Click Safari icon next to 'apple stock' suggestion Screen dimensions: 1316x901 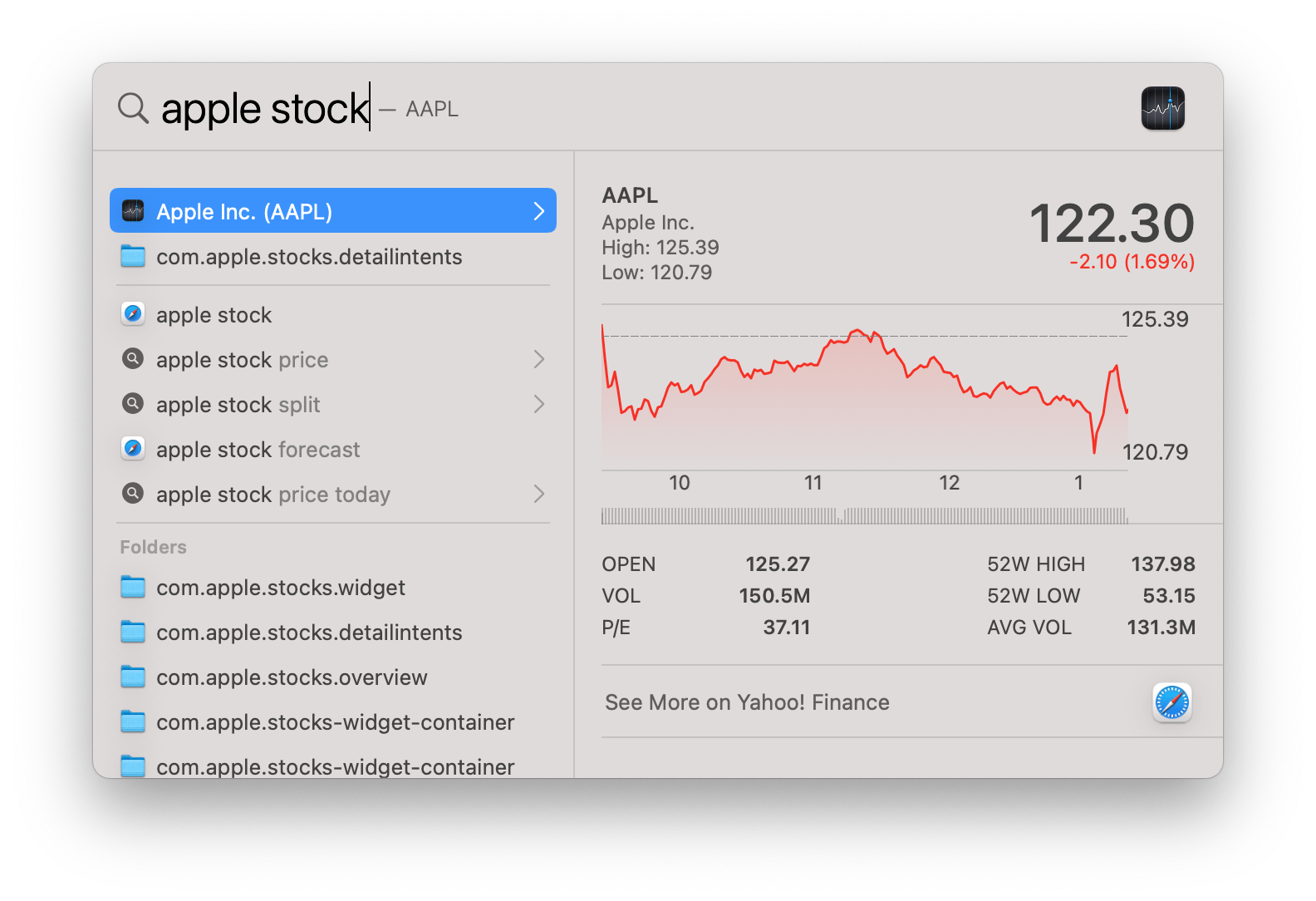[133, 314]
